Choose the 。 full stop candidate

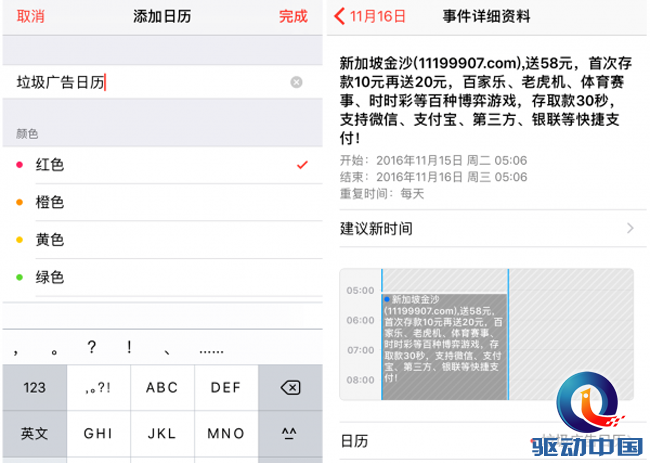pos(54,351)
